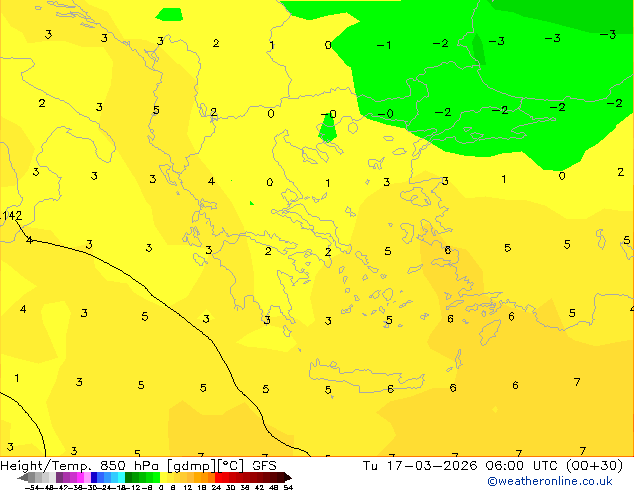Select the '[gdmp][°C]' unit label
The height and width of the screenshot is (490, 634).
pos(205,466)
